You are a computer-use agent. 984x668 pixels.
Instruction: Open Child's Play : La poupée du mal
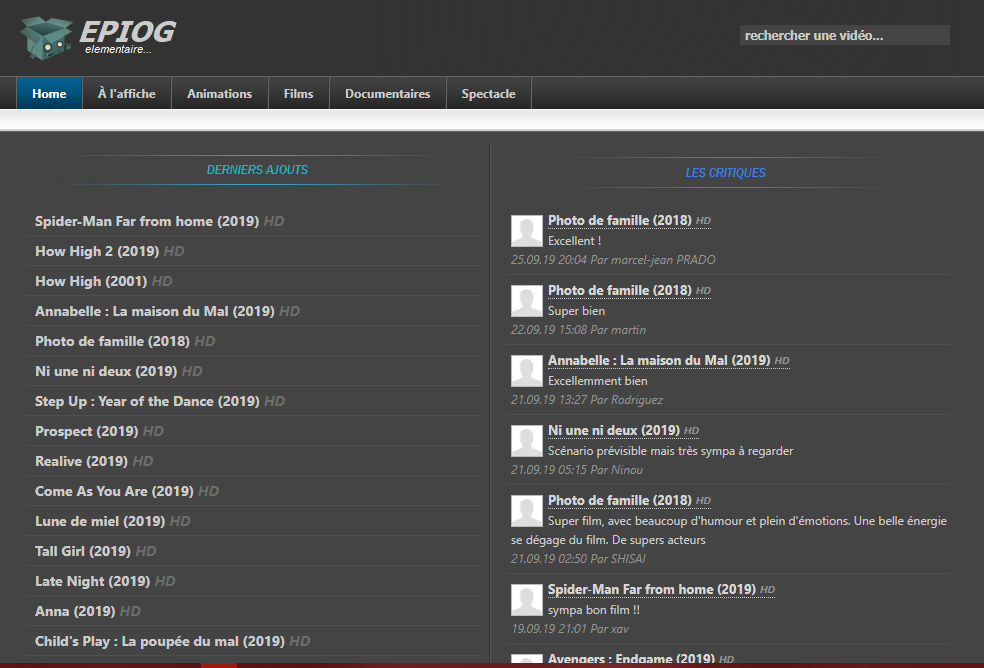coord(160,641)
